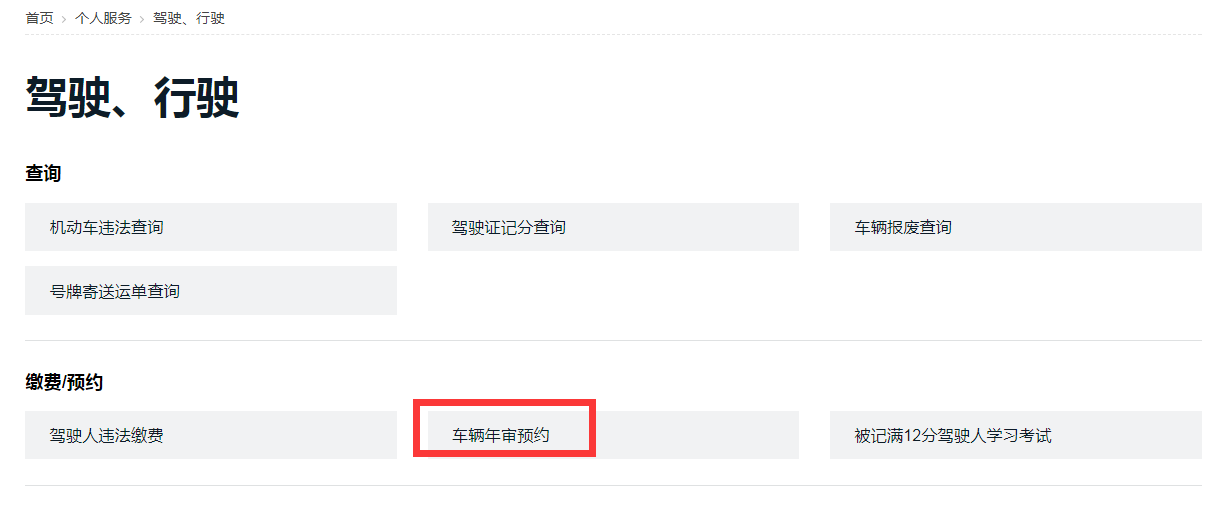Click the 查询 section heading
This screenshot has width=1216, height=509.
(x=43, y=173)
